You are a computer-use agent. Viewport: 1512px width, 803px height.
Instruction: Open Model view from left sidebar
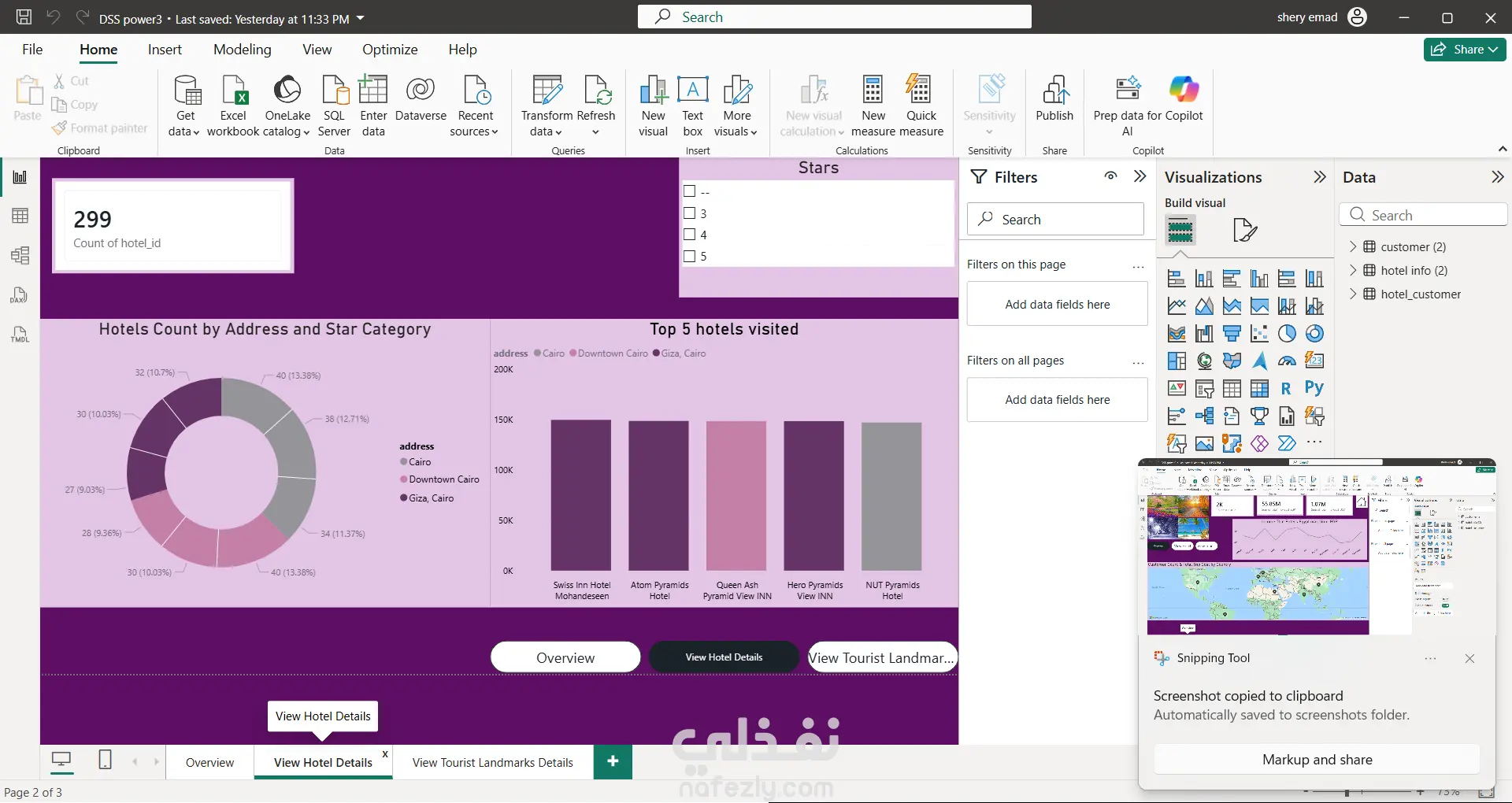coord(20,255)
